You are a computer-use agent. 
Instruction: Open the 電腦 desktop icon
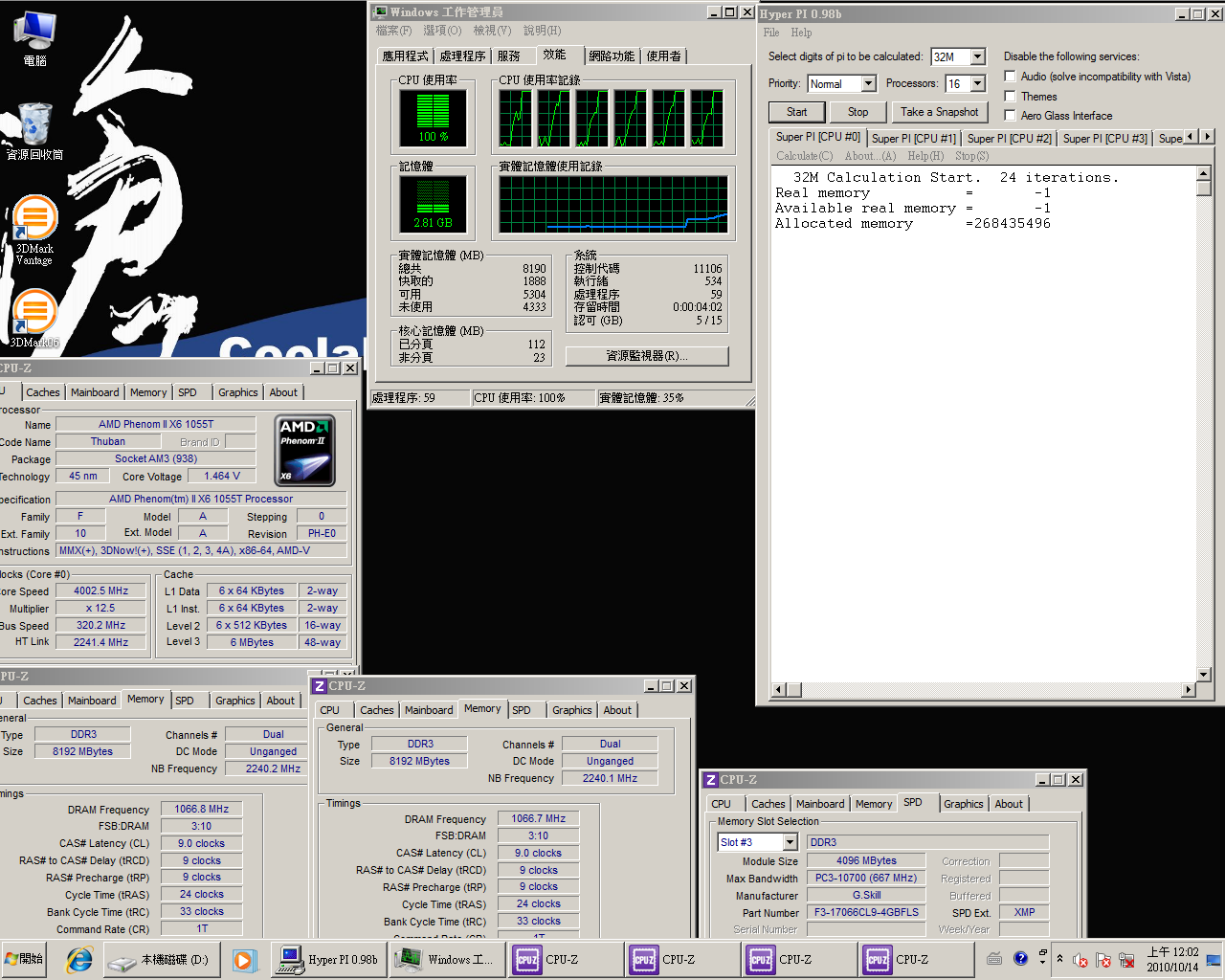tap(34, 38)
